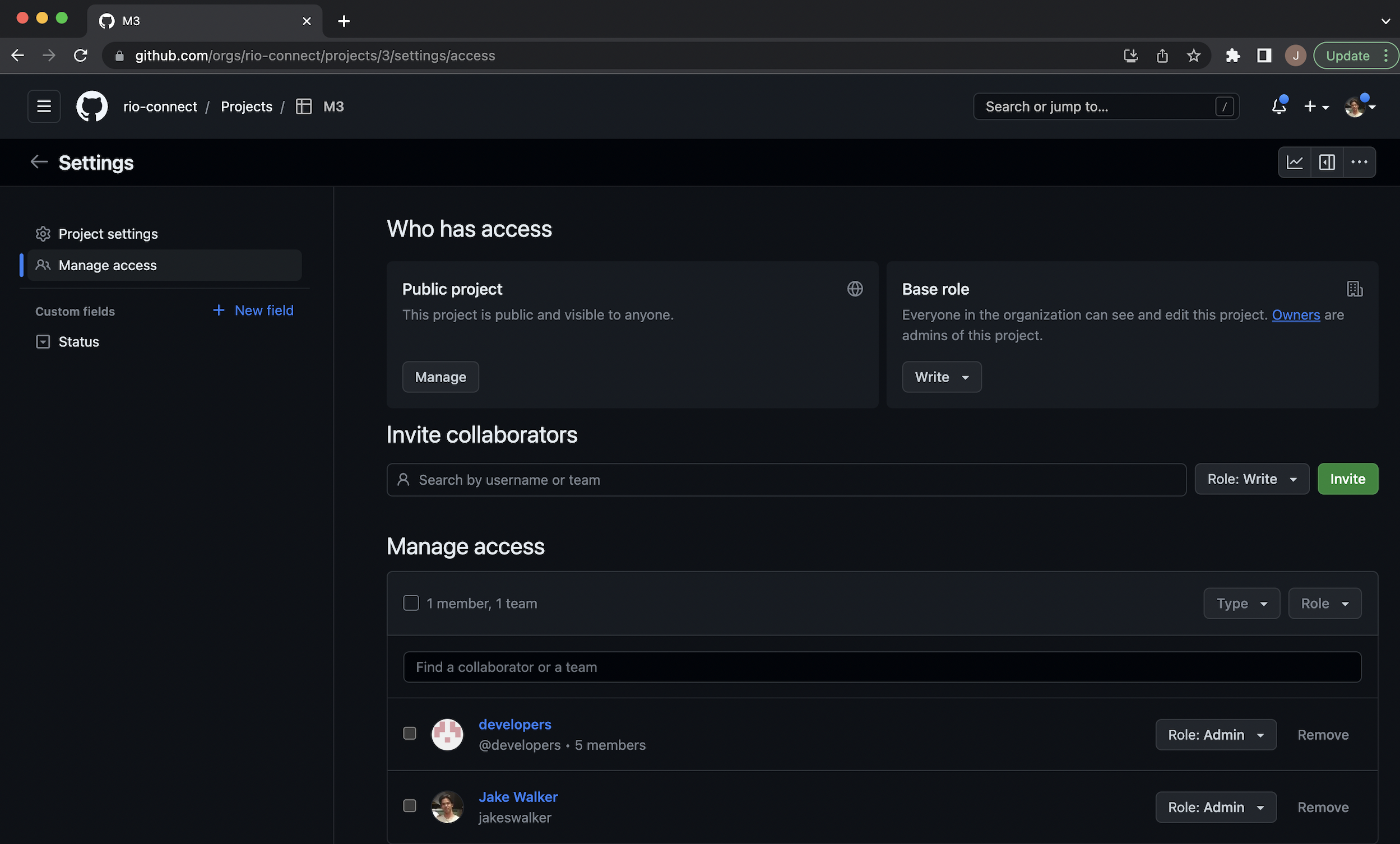Open the Base role Write dropdown
This screenshot has height=844, width=1400.
coord(942,377)
